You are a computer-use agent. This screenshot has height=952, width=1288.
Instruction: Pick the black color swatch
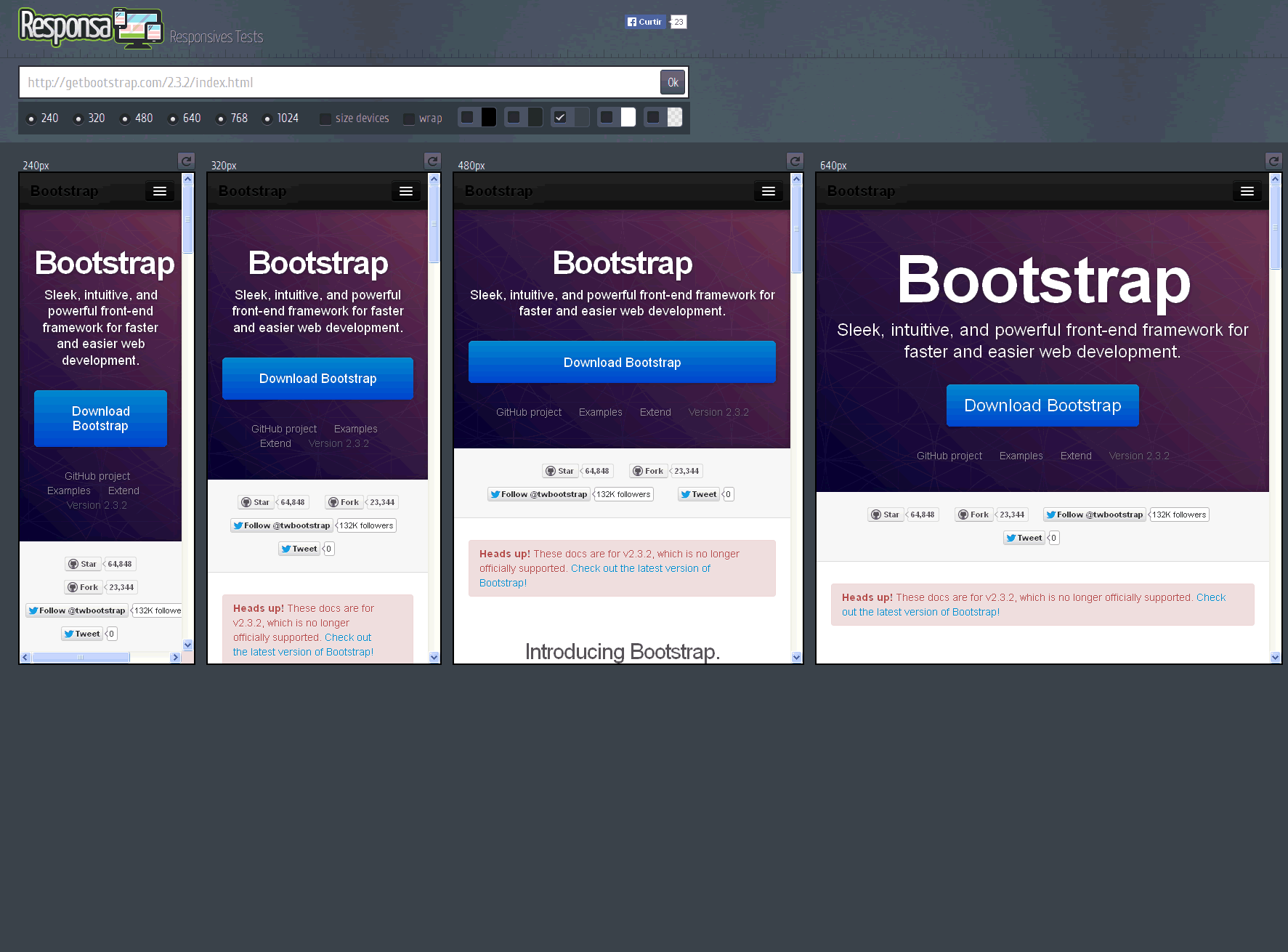(x=489, y=117)
